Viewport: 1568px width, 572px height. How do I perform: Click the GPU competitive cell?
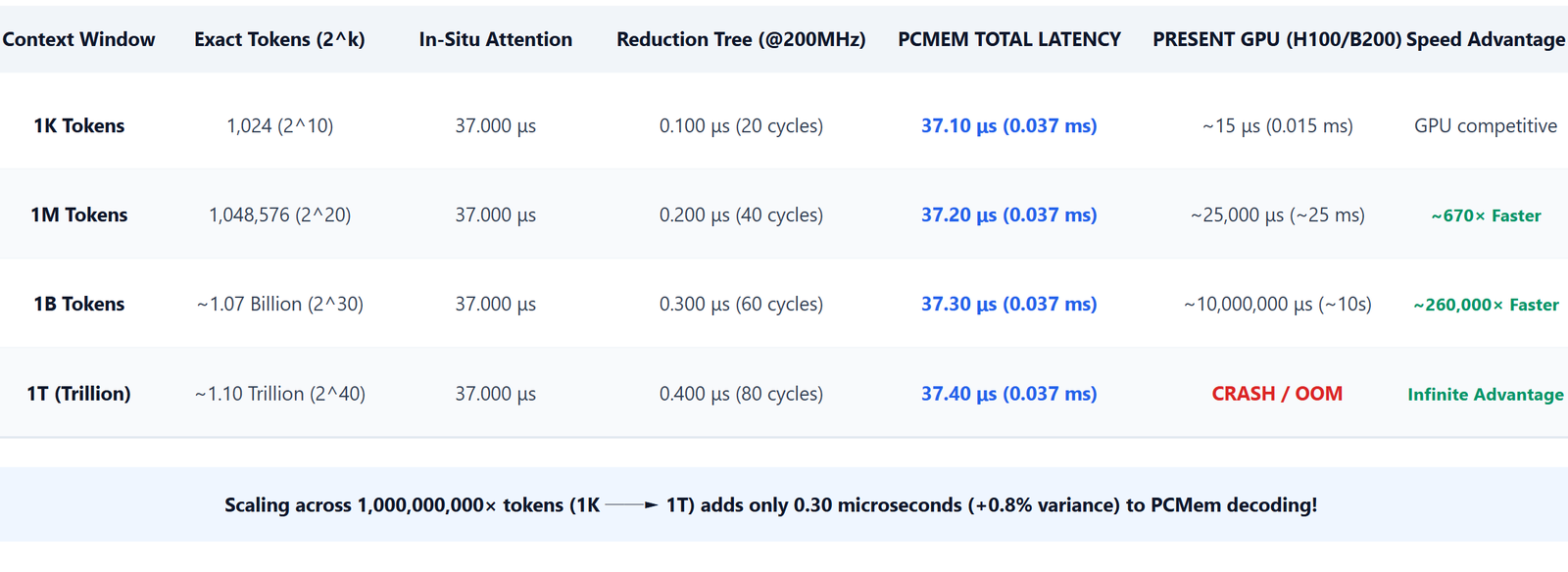tap(1486, 125)
